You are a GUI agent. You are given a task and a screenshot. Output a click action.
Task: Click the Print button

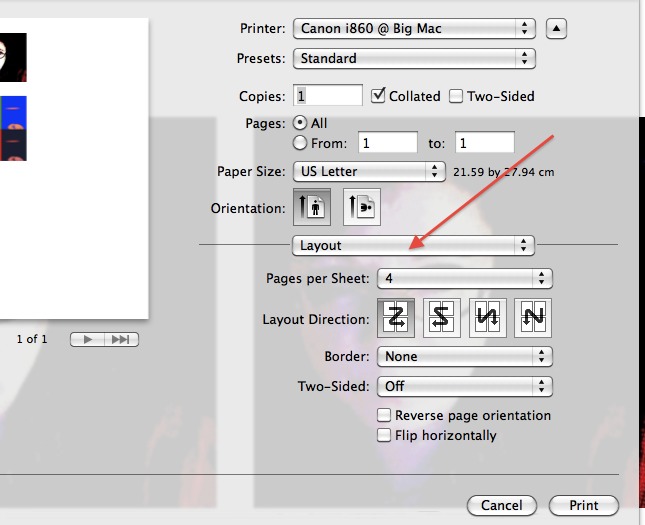coord(584,505)
